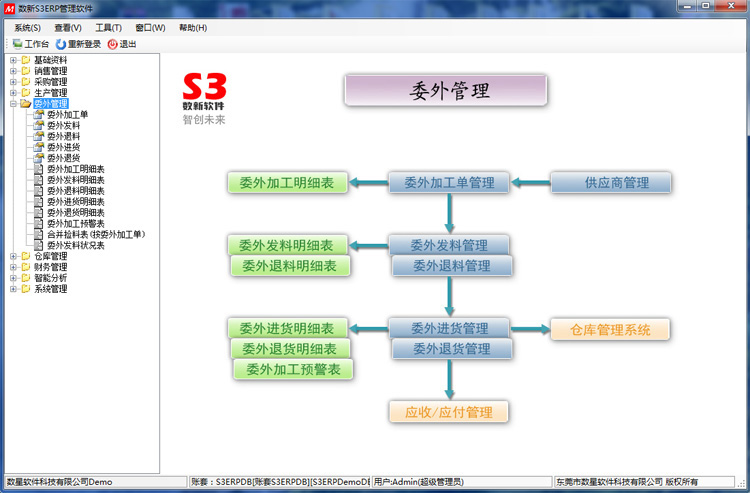The height and width of the screenshot is (493, 750).
Task: Click the 委外退料明细表 report icon
Action: [39, 191]
